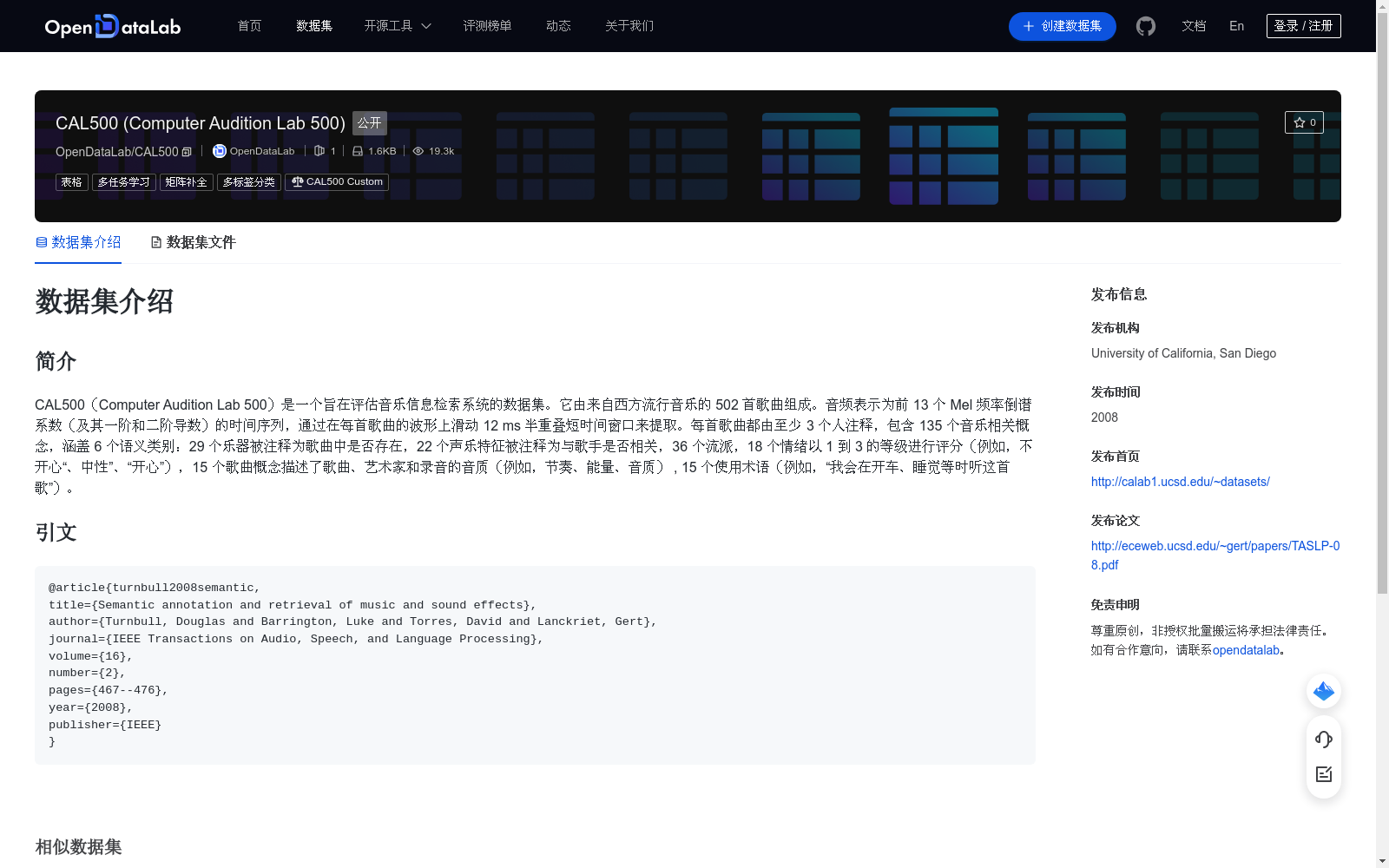Click the license icon in CAL500 Custom
The image size is (1389, 868).
(x=298, y=182)
